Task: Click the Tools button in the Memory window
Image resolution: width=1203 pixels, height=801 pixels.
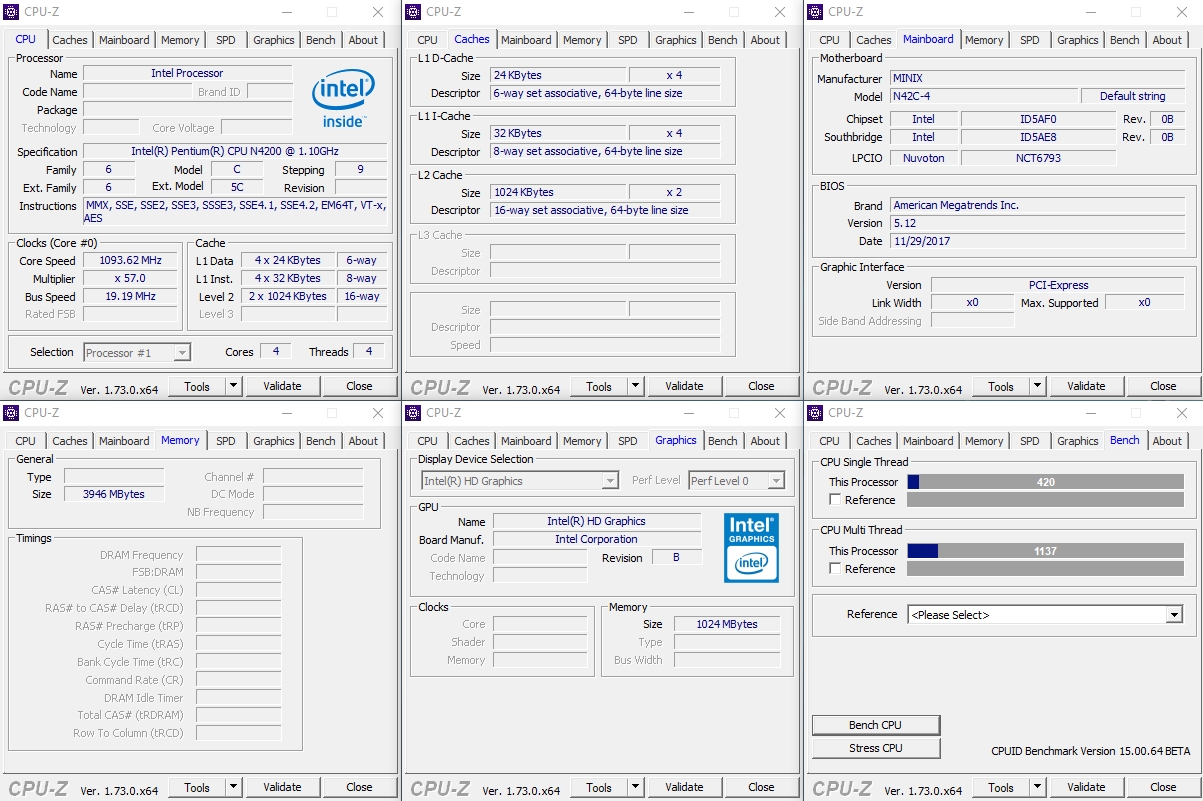Action: tap(197, 787)
